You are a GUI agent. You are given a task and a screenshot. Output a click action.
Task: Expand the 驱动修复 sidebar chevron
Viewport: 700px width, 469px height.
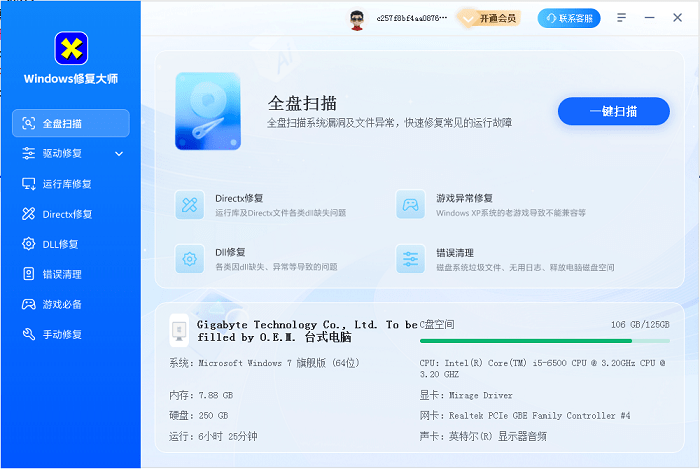(x=119, y=154)
